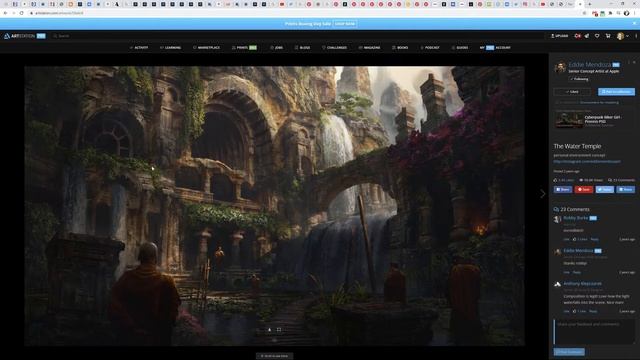Open Eddie Mendoza's profile name link
Screen dimensions: 640x360
[589, 64]
